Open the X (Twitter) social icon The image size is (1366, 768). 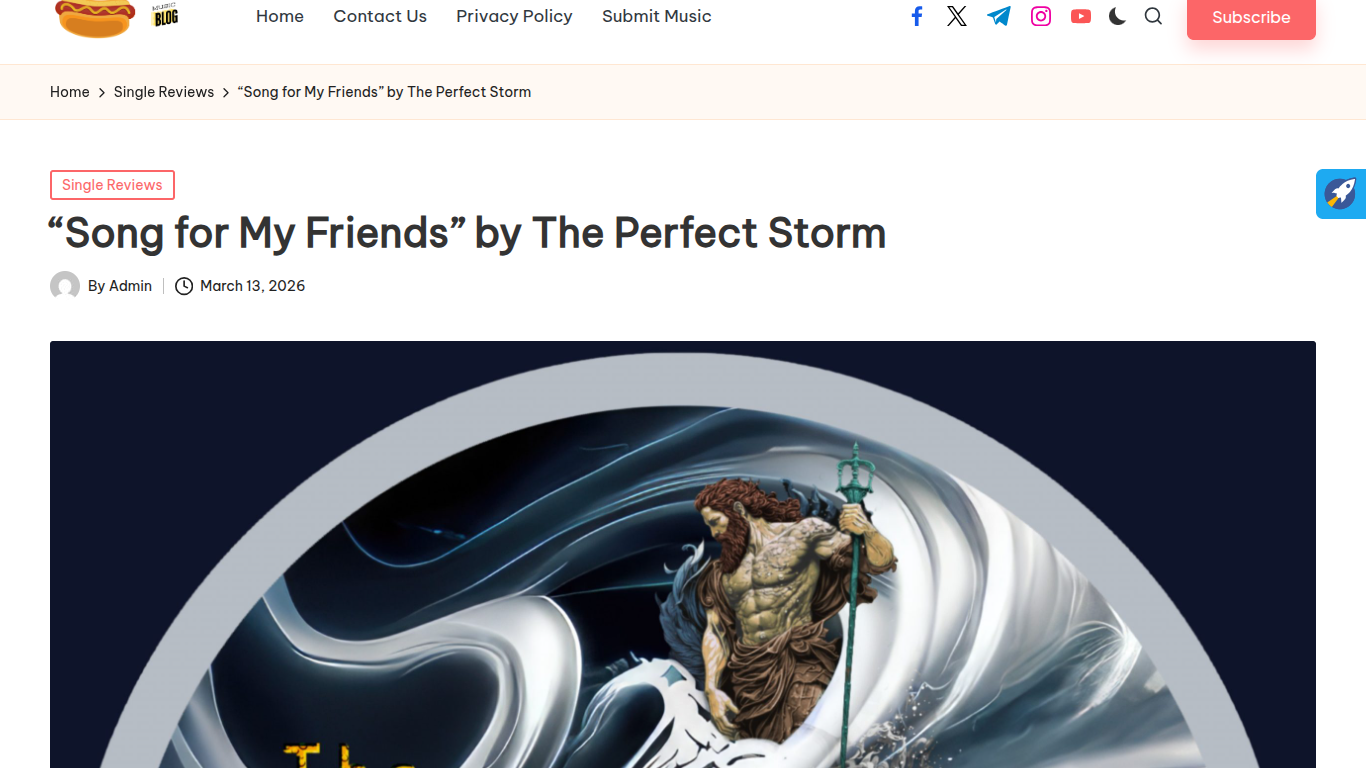tap(957, 16)
